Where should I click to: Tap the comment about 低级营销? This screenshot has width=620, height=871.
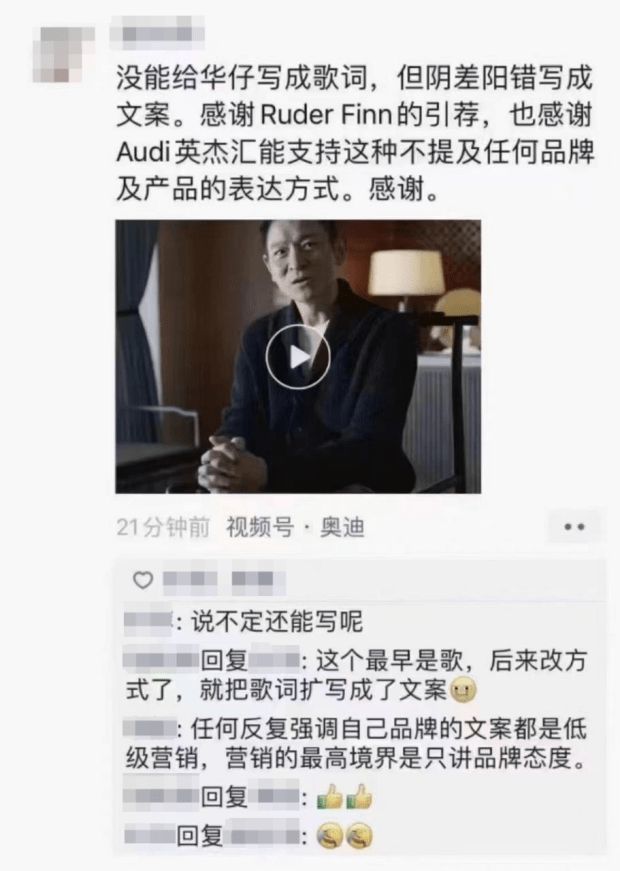point(356,744)
